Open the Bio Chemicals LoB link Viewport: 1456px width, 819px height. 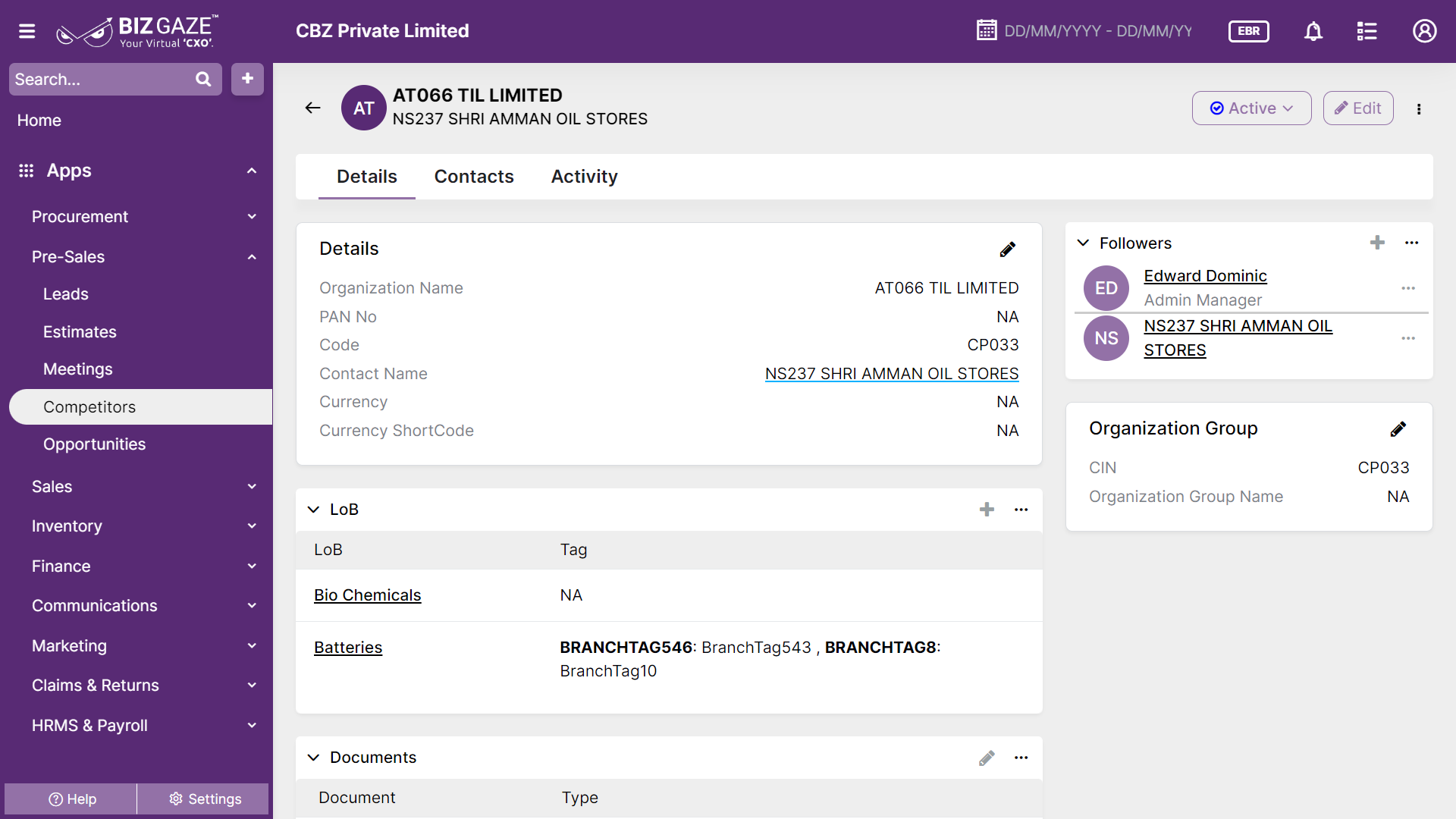click(367, 595)
